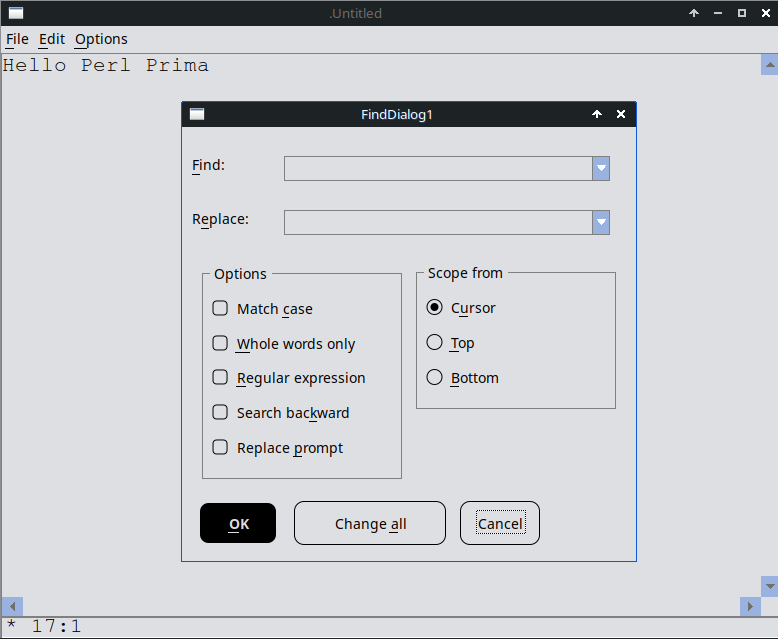The width and height of the screenshot is (778, 639).
Task: Toggle Whole words only option
Action: 220,344
